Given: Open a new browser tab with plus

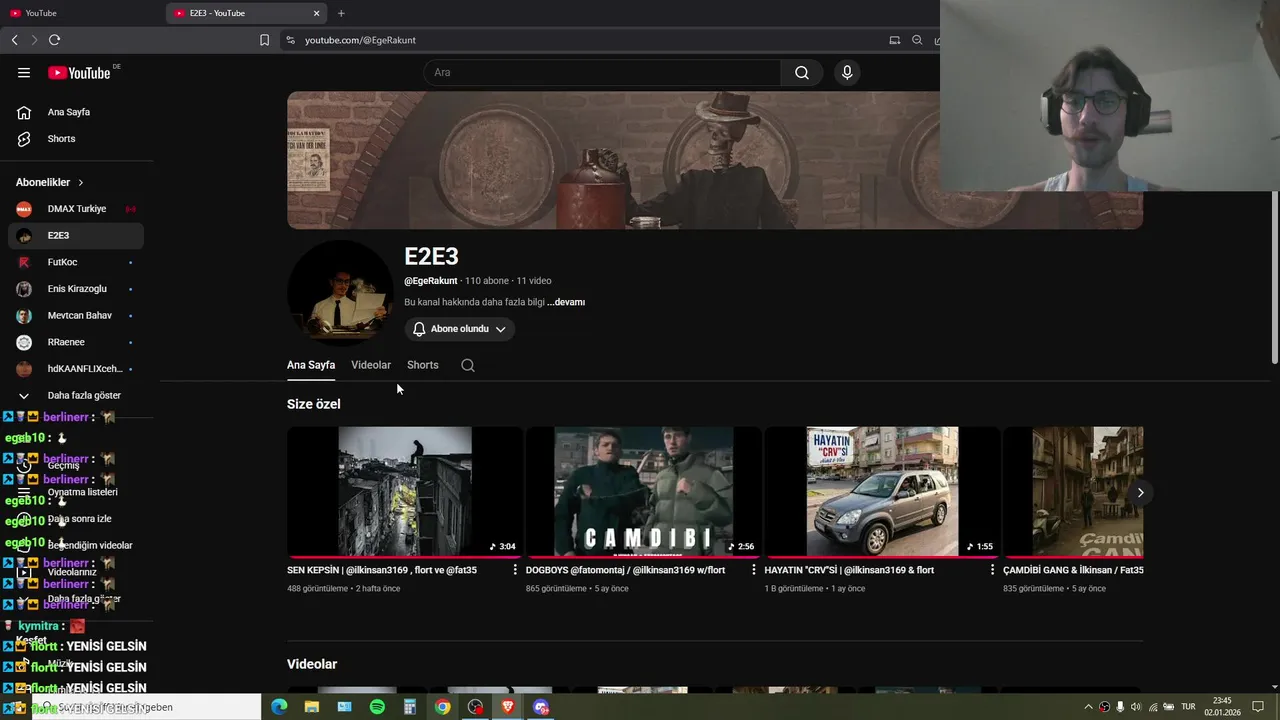Looking at the screenshot, I should coord(341,13).
